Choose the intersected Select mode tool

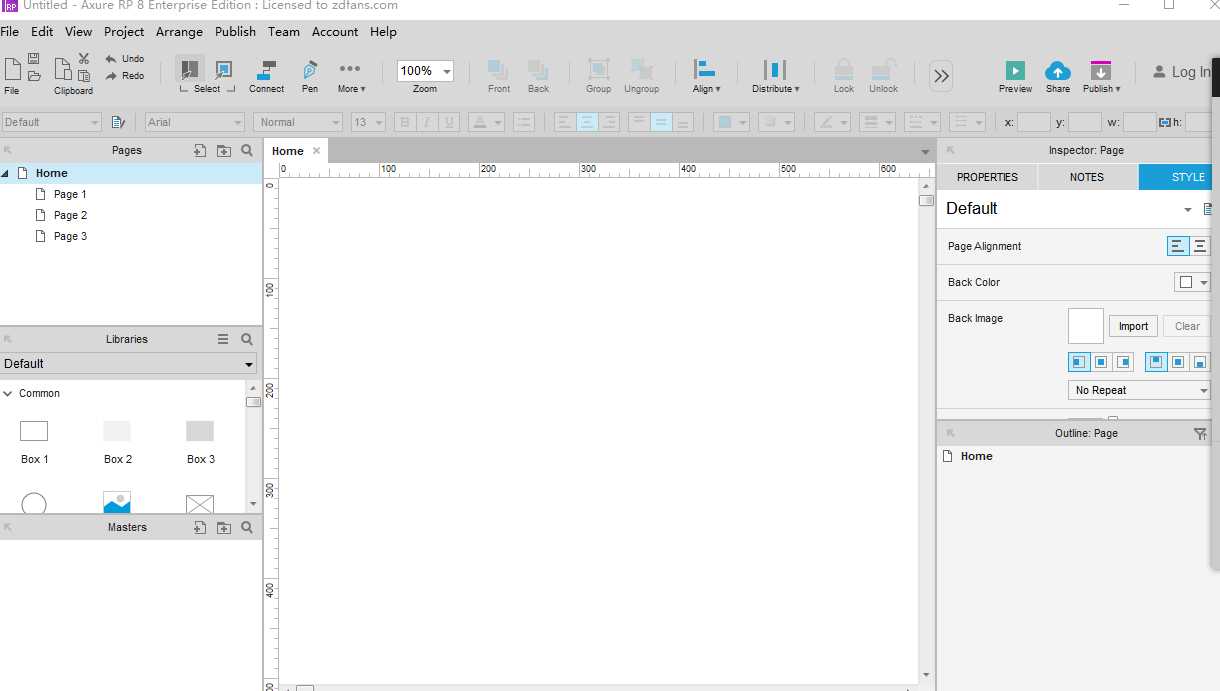(x=190, y=70)
